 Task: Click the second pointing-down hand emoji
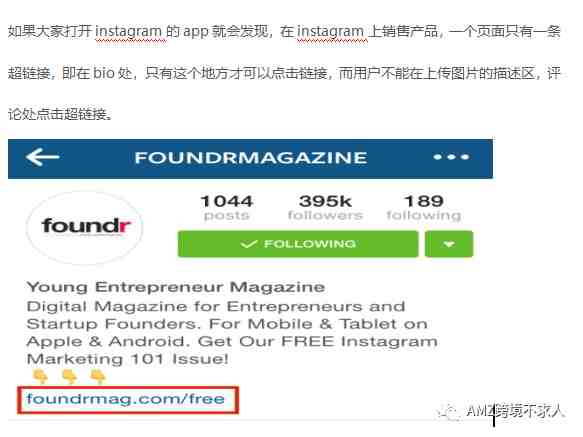pos(69,376)
